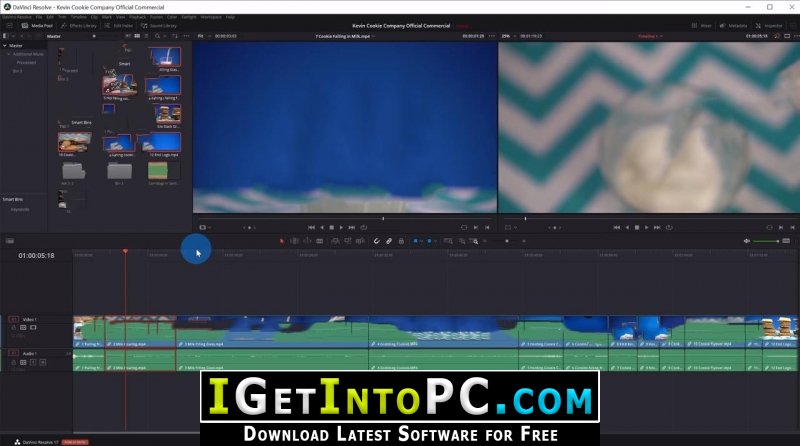Viewport: 800px width, 446px height.
Task: Adjust the timeline zoom slider
Action: pyautogui.click(x=507, y=241)
